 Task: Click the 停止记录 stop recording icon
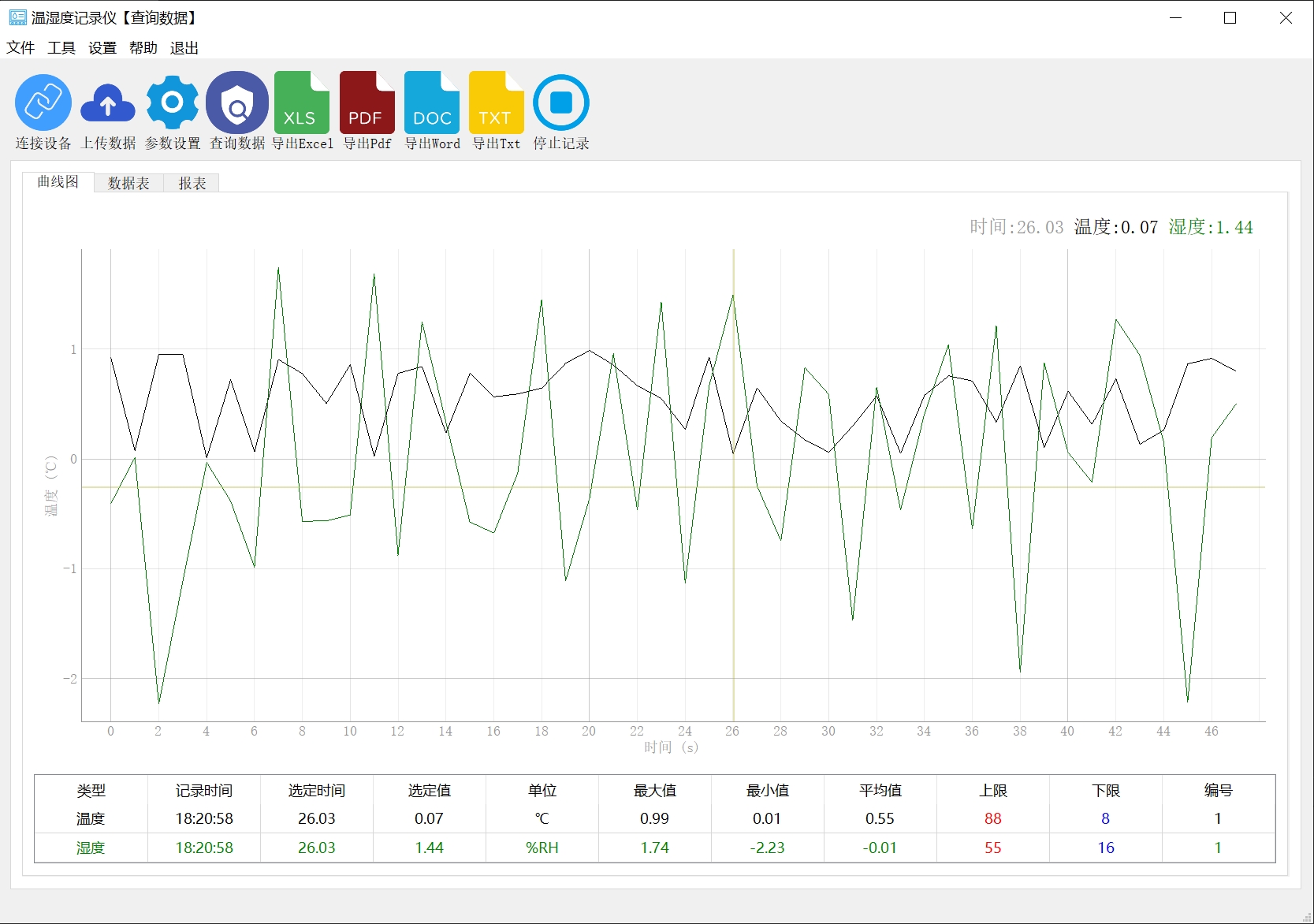click(561, 102)
